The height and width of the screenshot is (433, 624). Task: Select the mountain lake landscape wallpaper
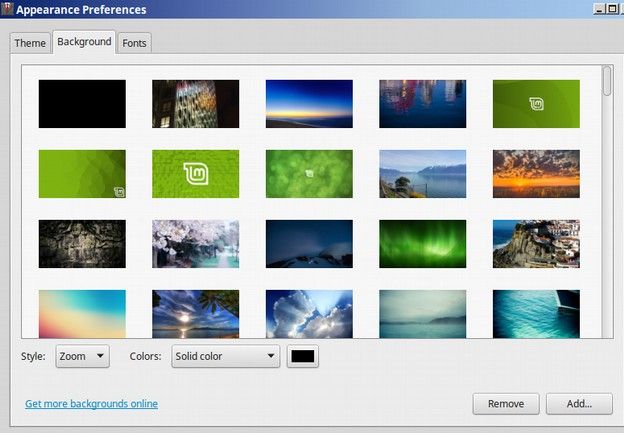[423, 174]
